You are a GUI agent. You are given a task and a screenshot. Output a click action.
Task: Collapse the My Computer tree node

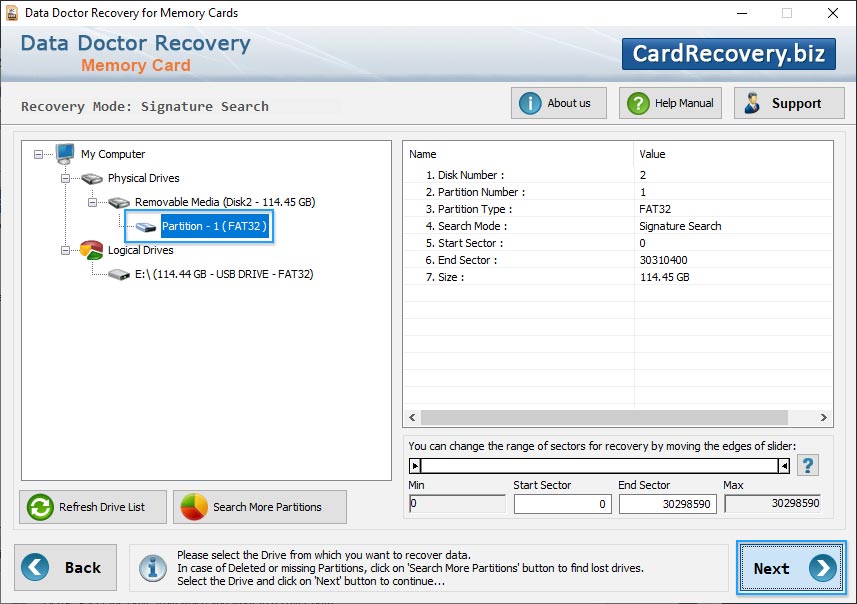click(x=38, y=155)
